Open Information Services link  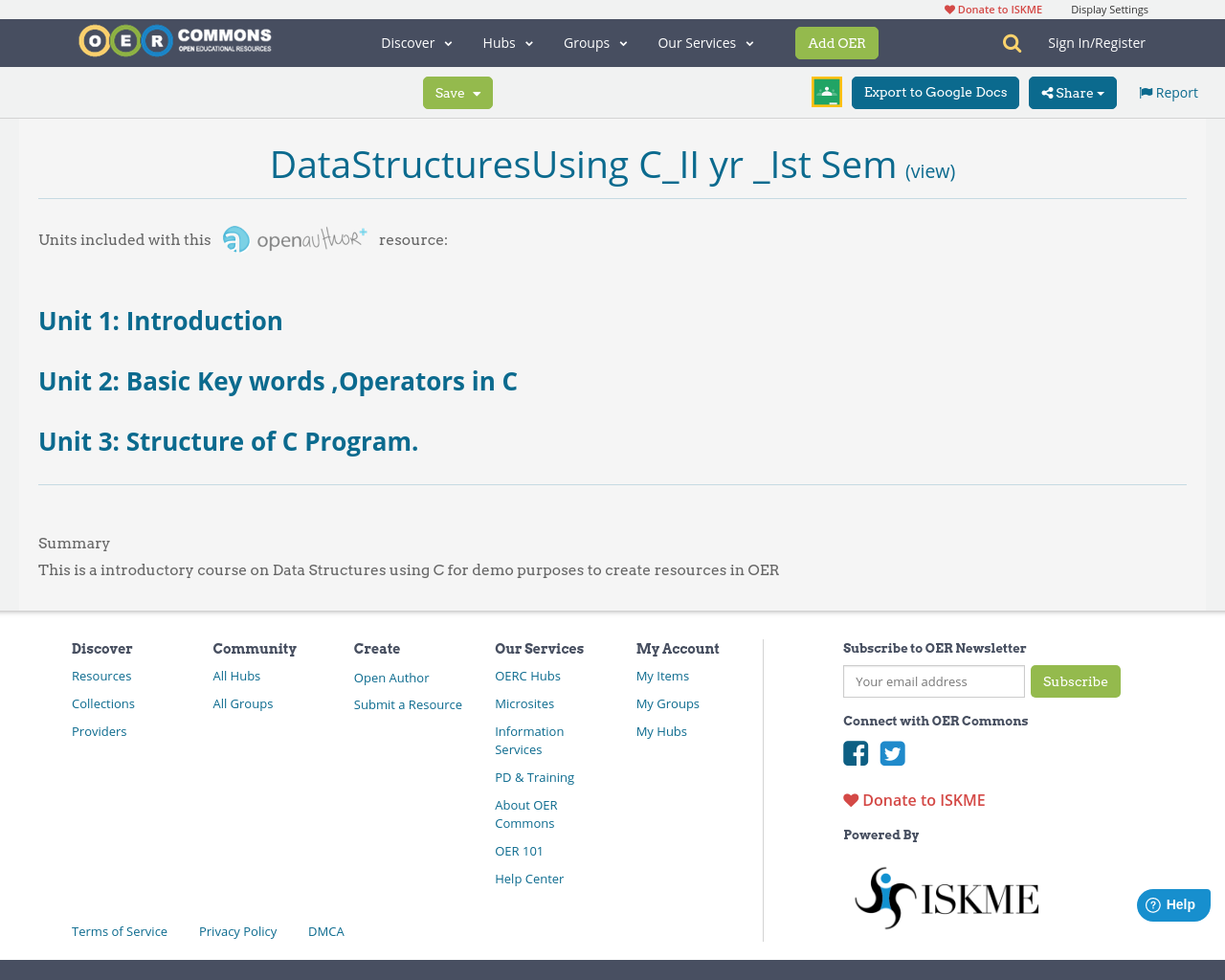(529, 741)
